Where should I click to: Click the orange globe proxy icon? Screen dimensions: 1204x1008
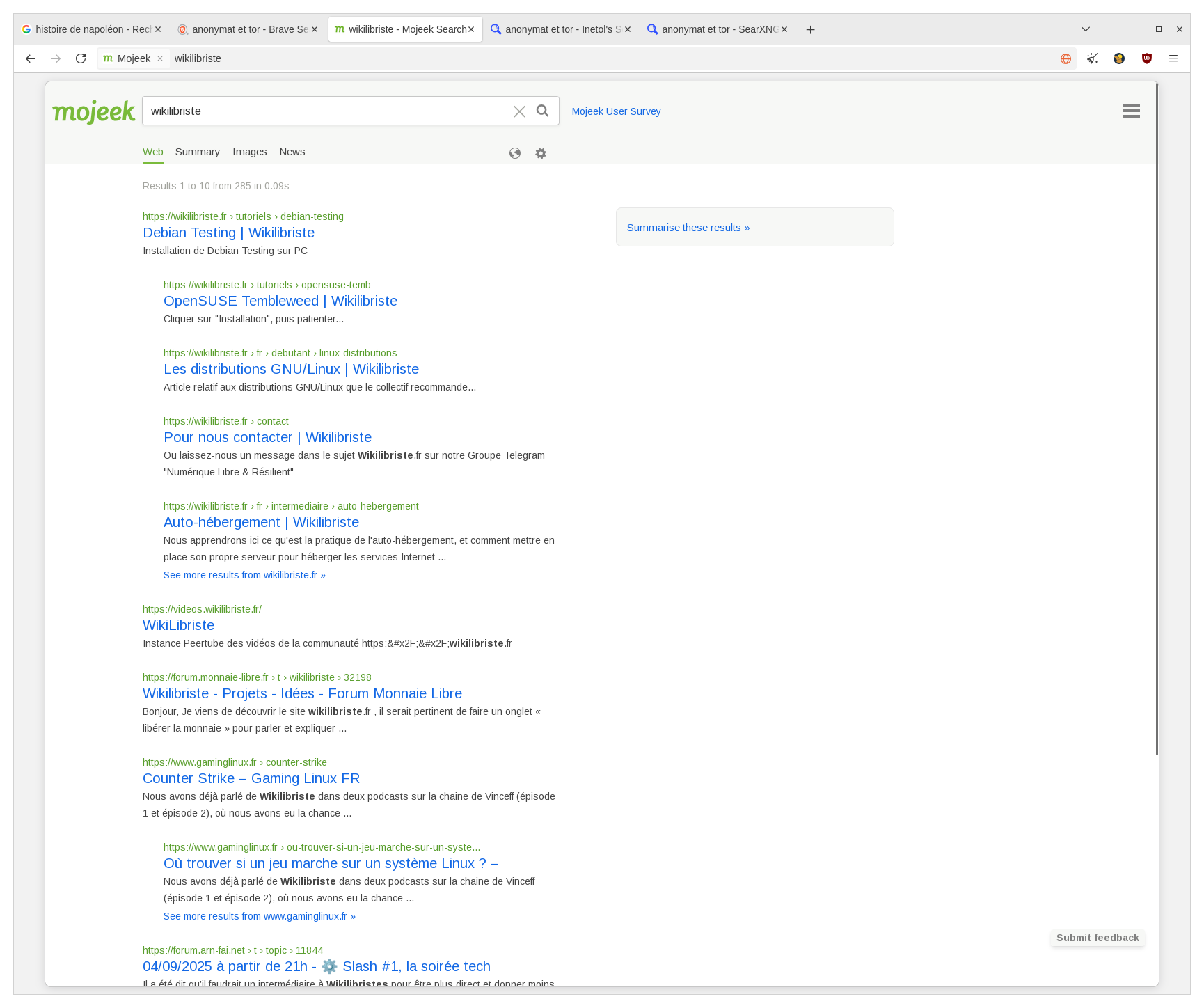(1065, 58)
